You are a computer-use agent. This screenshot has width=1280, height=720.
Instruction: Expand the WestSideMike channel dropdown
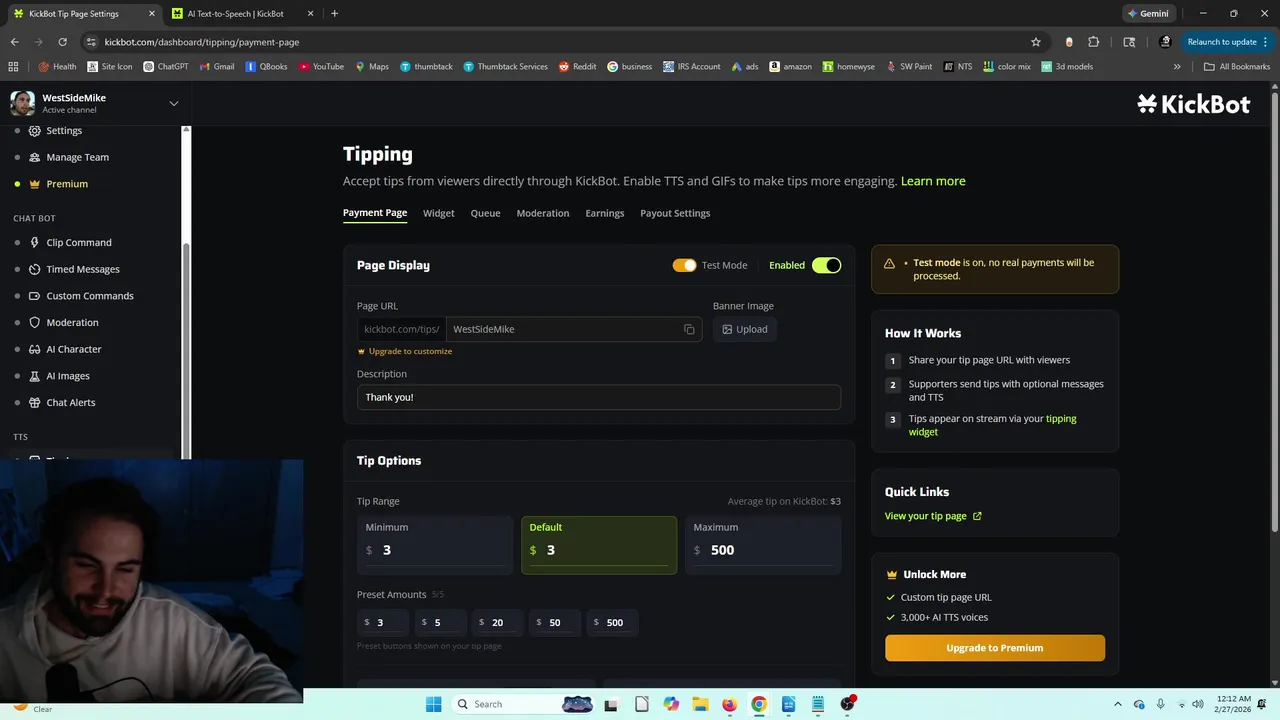[x=173, y=103]
